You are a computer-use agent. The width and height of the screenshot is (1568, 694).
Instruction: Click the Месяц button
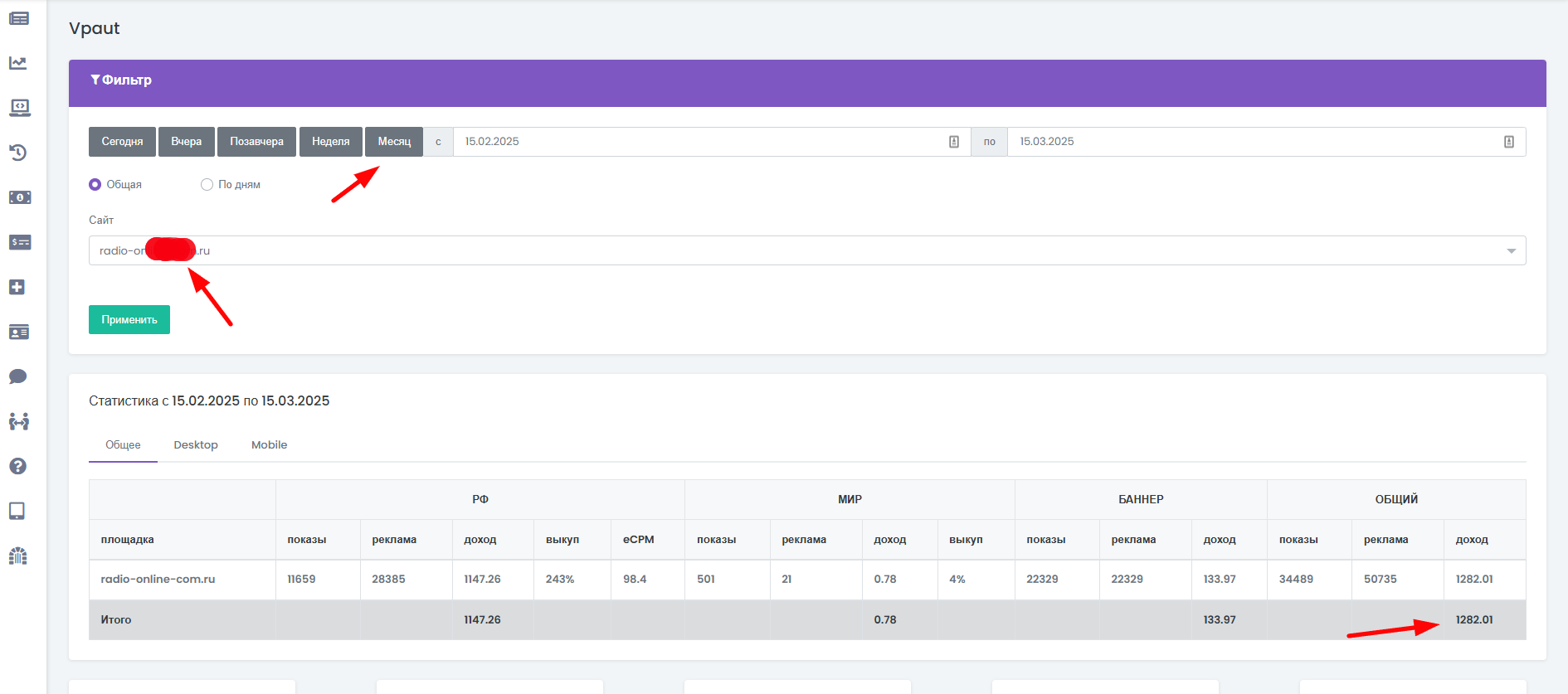pyautogui.click(x=394, y=142)
